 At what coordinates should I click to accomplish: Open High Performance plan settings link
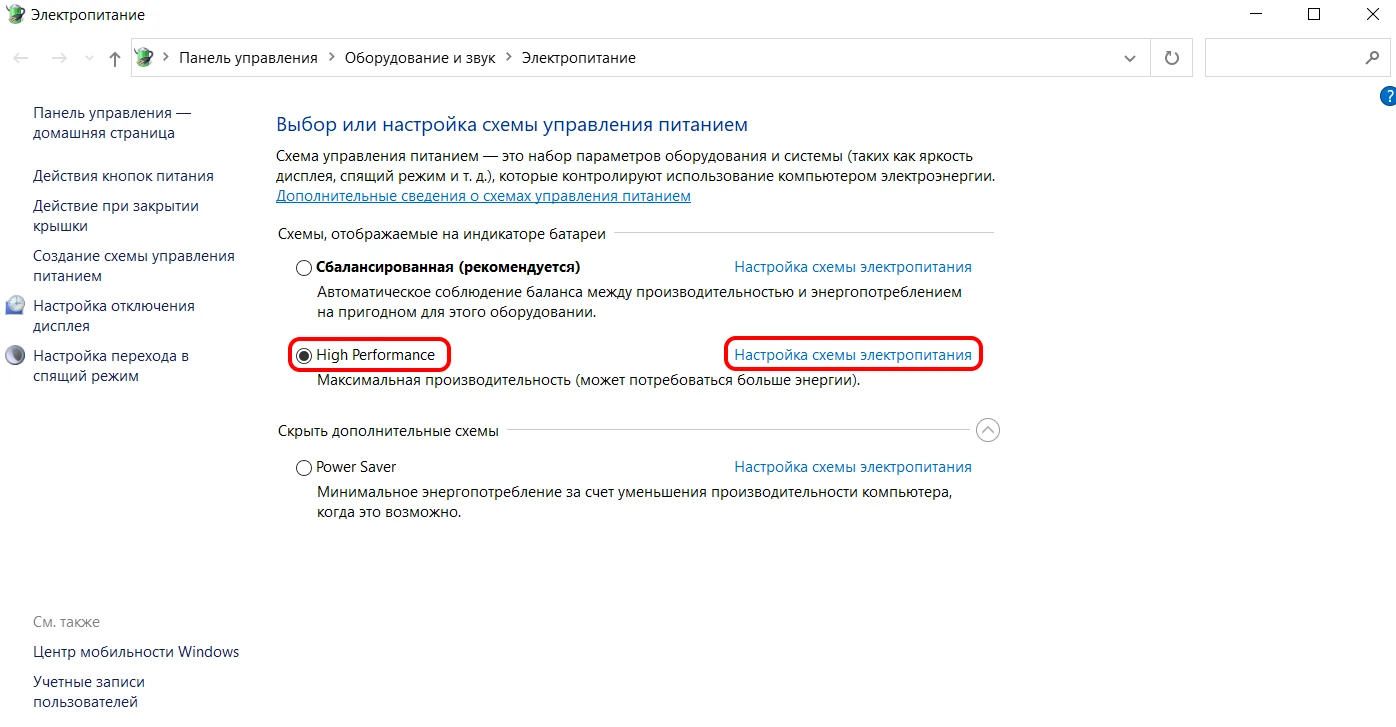pos(852,355)
